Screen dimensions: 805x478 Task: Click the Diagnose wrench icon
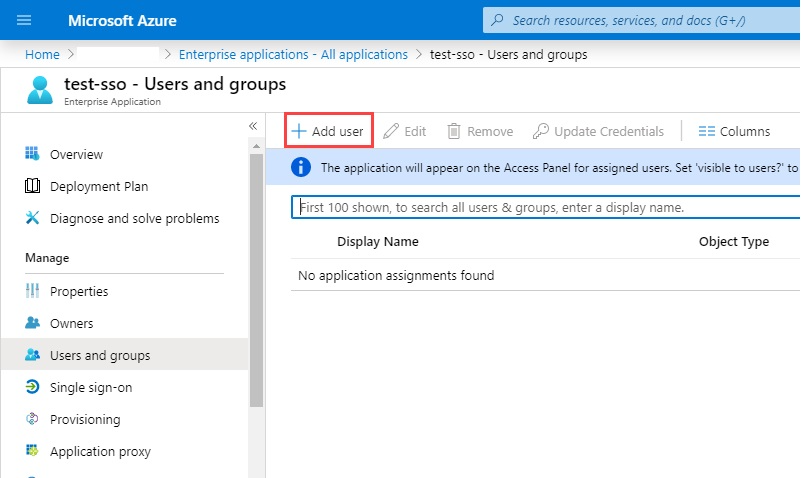point(32,218)
